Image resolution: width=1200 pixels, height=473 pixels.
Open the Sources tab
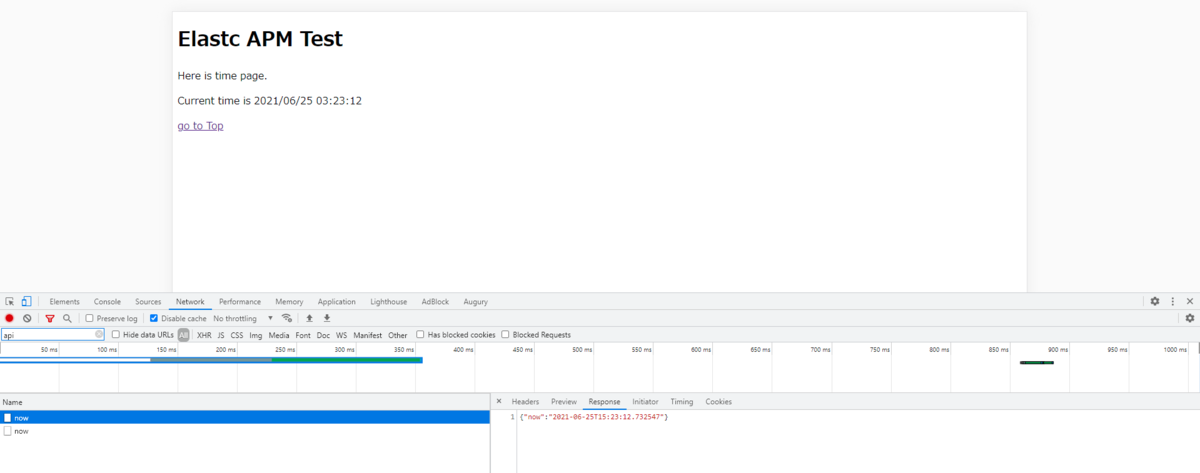pos(148,301)
